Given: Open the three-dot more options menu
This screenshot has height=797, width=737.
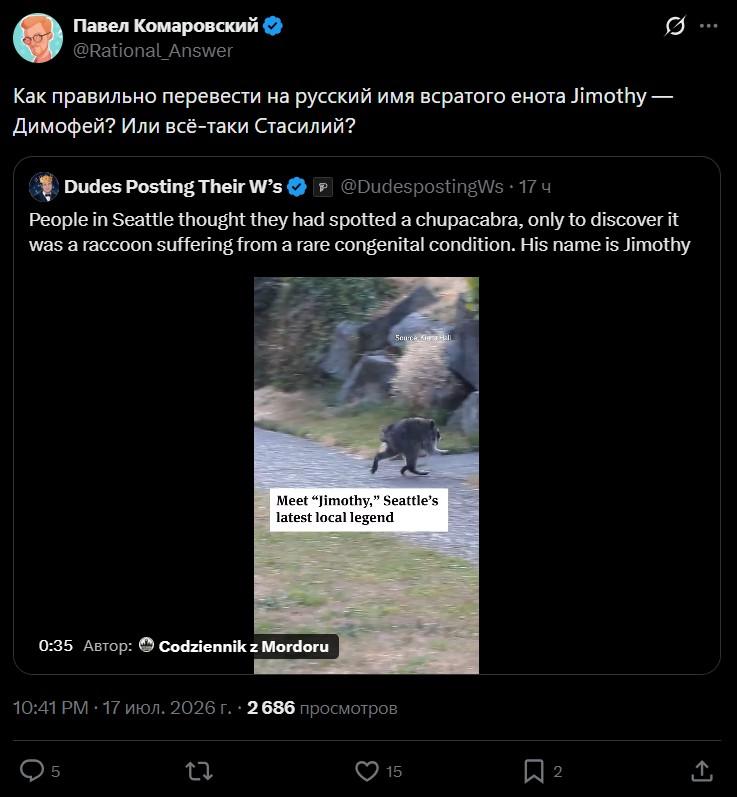Looking at the screenshot, I should 709,26.
